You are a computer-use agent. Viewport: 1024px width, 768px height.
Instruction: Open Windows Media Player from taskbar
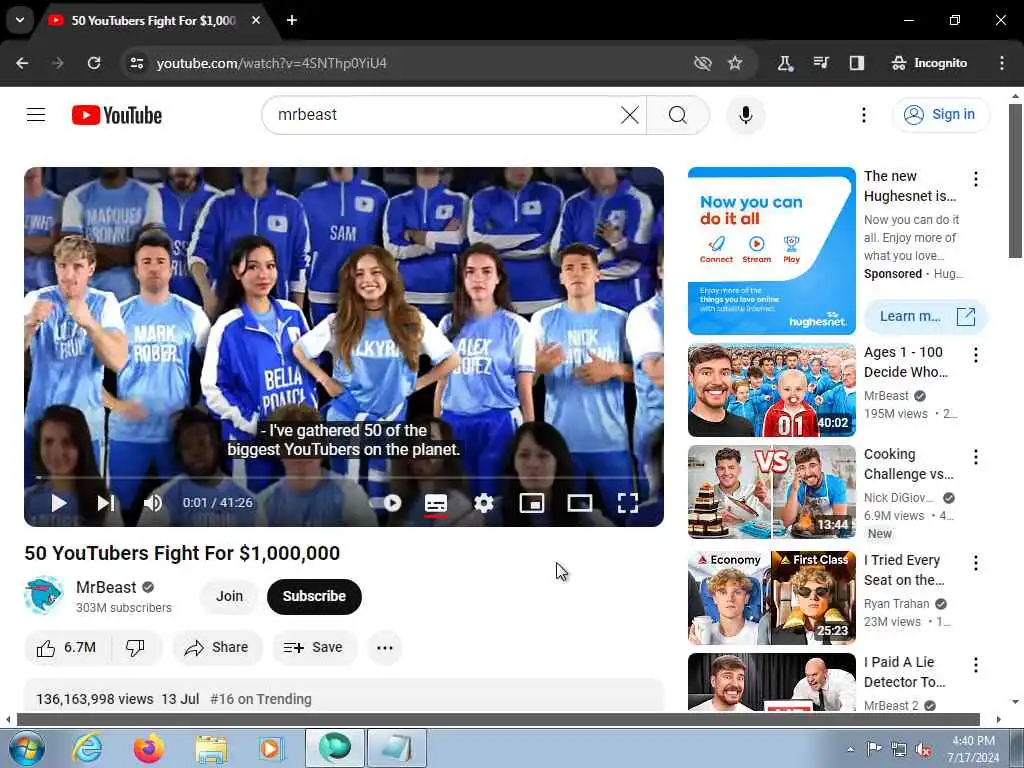pos(270,748)
